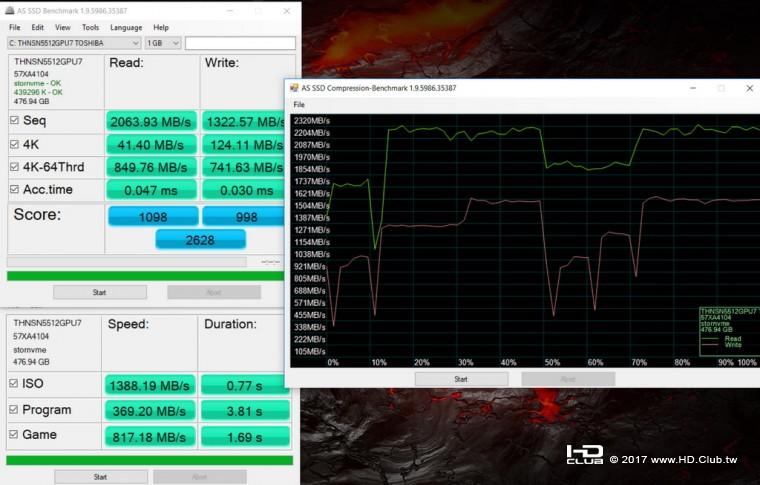
Task: Open the Language menu
Action: click(x=125, y=27)
